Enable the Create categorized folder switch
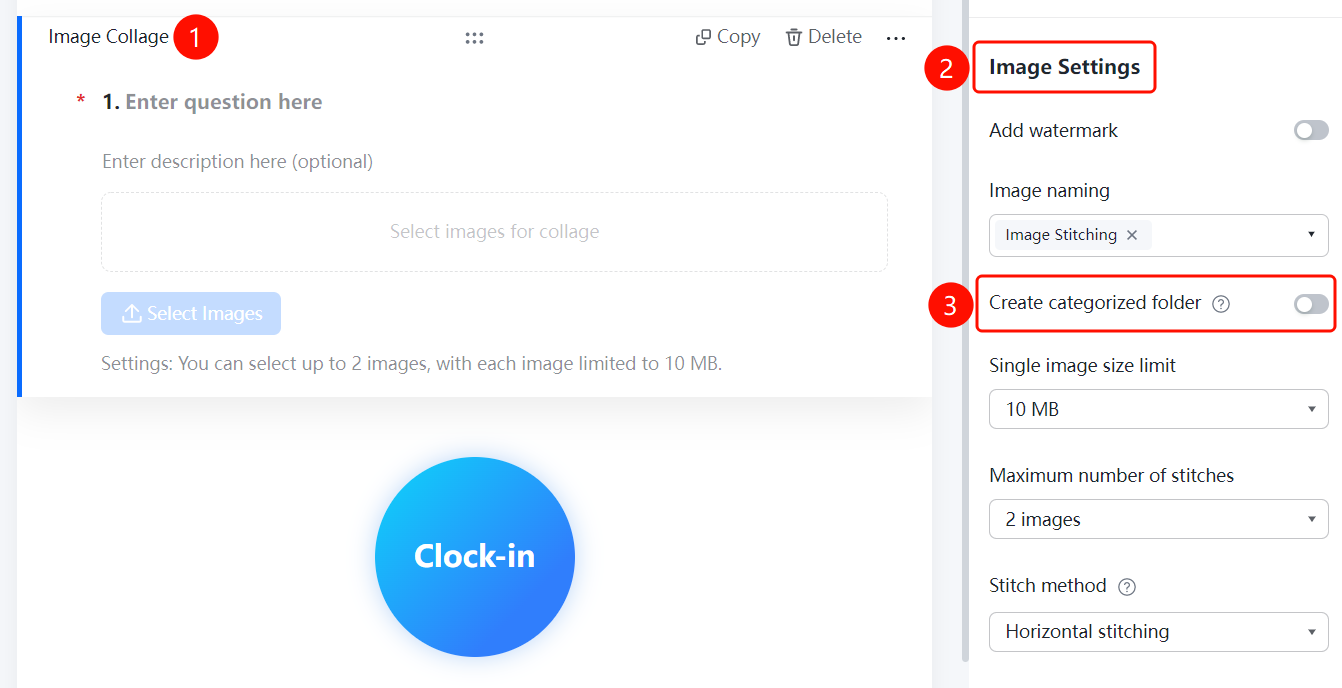 pyautogui.click(x=1311, y=304)
